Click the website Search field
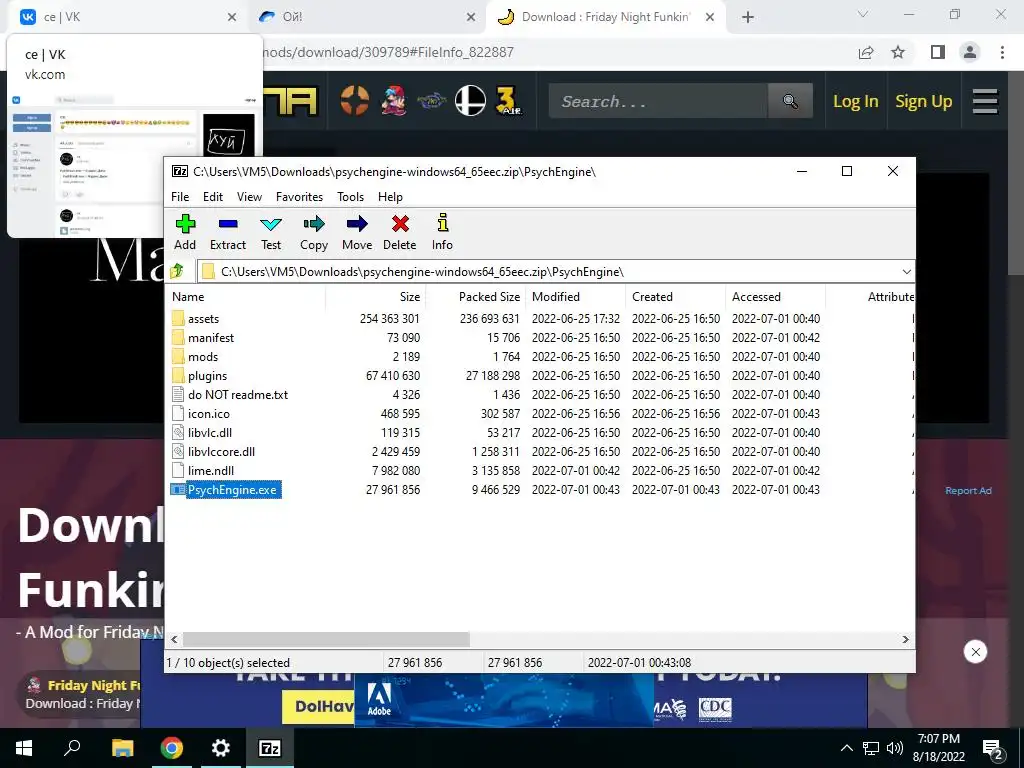Screen dimensions: 1024x768 tap(658, 101)
